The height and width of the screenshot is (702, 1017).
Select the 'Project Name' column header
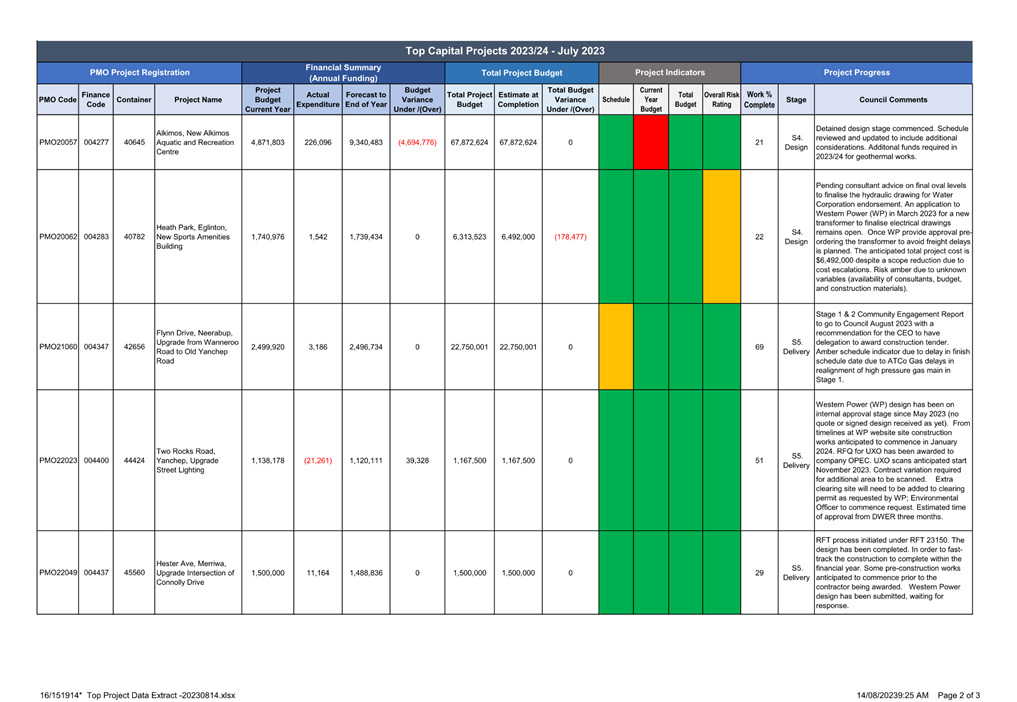[x=198, y=100]
